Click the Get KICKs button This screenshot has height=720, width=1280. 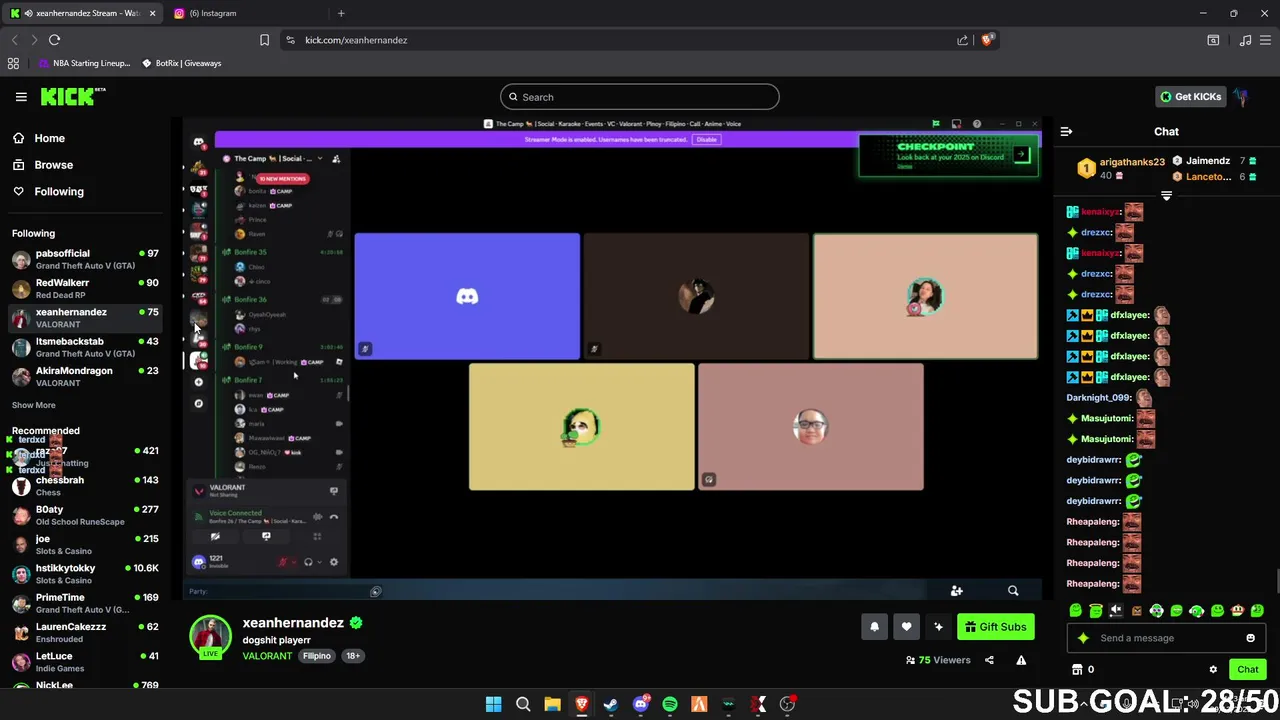(1190, 97)
